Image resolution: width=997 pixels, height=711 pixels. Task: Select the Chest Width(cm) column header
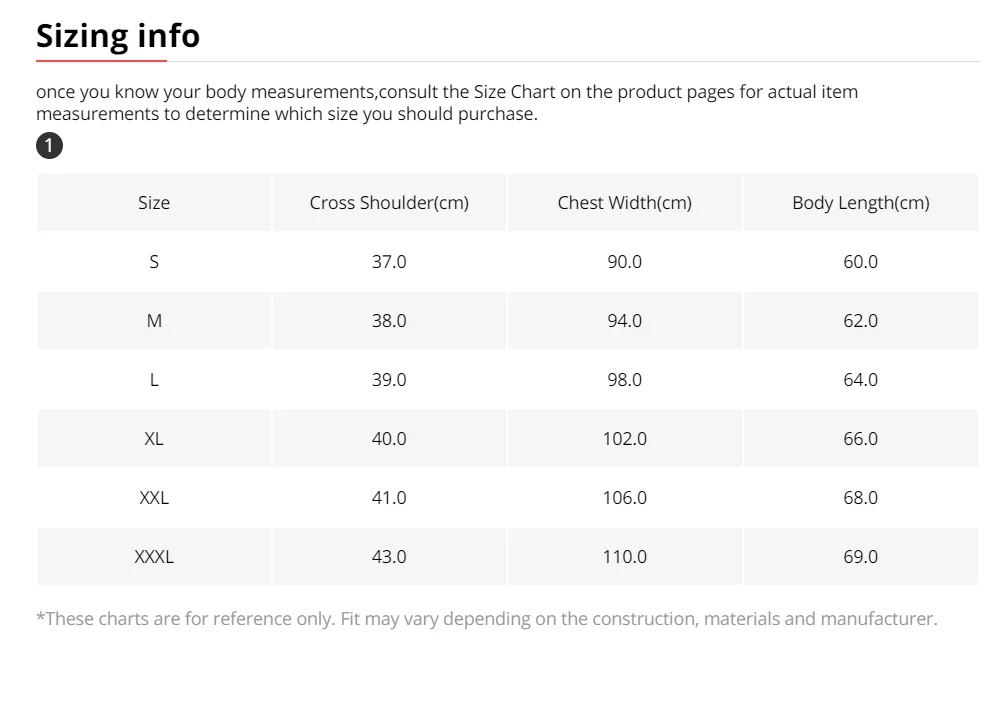(624, 202)
